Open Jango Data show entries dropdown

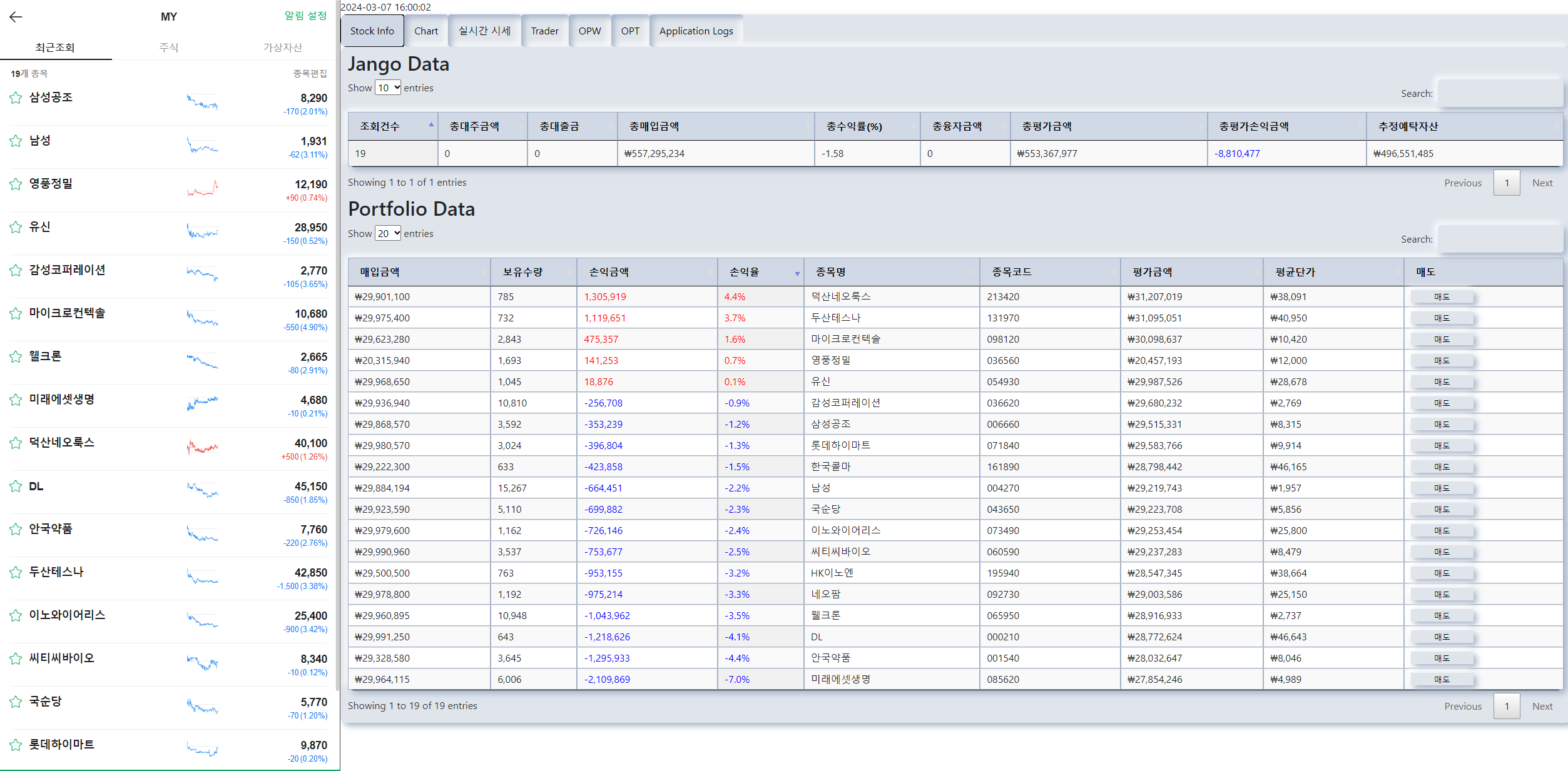click(x=388, y=88)
